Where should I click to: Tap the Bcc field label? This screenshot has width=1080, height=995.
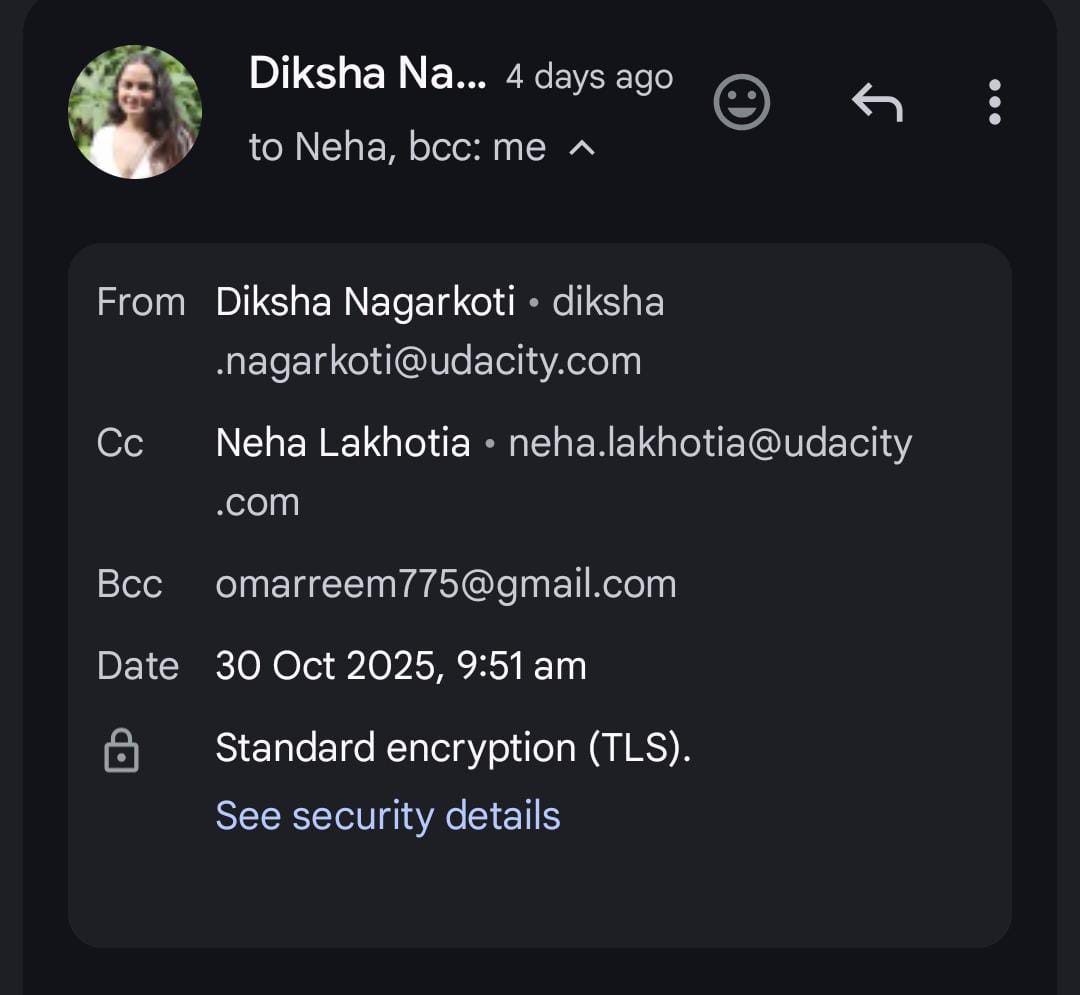coord(129,584)
